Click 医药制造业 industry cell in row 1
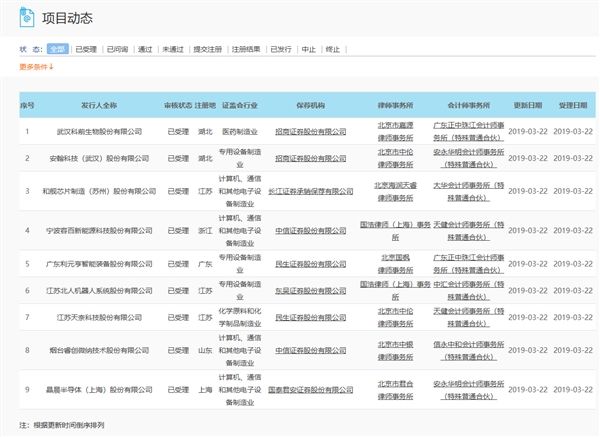 pos(240,131)
